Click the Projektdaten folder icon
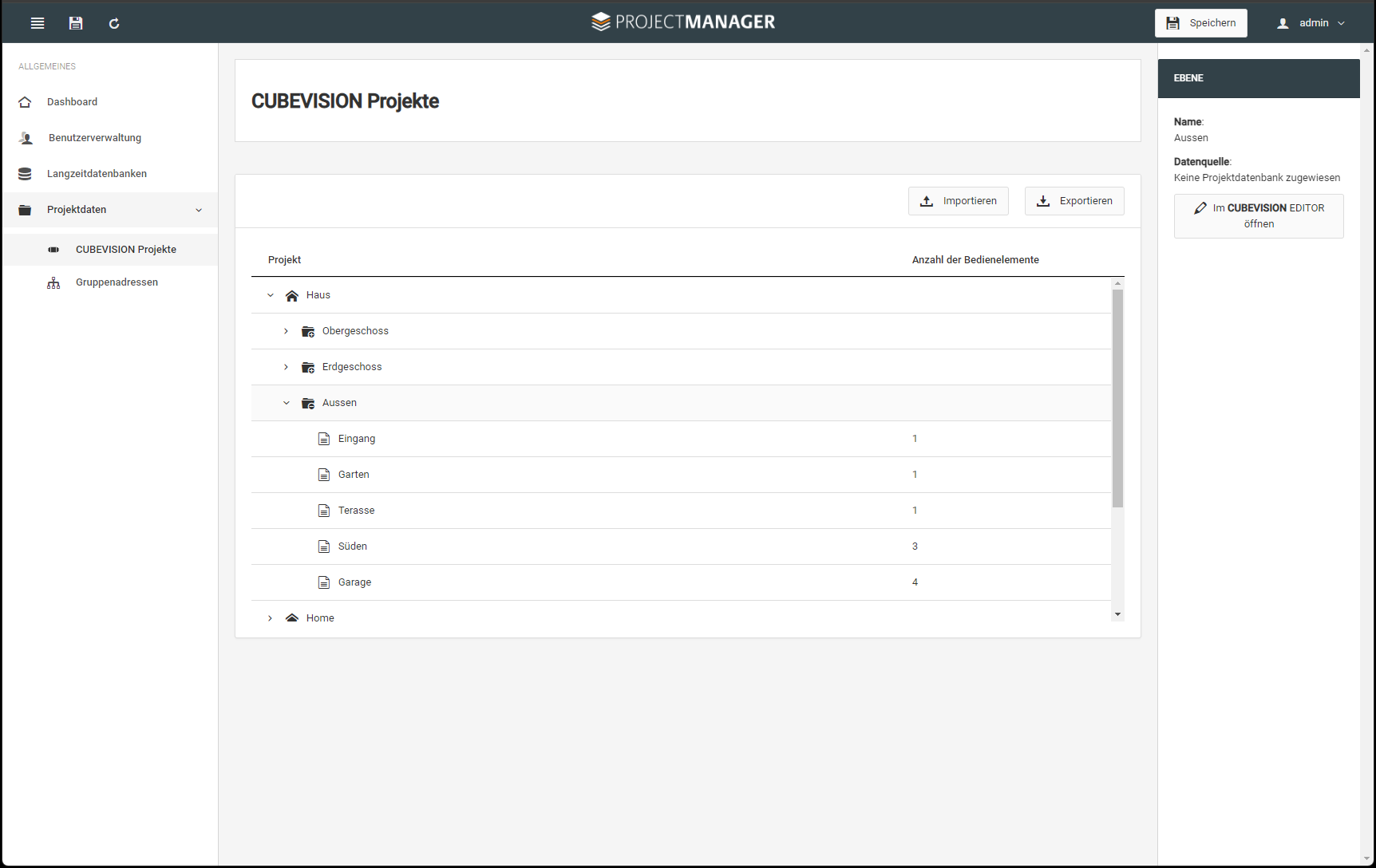 pos(25,210)
